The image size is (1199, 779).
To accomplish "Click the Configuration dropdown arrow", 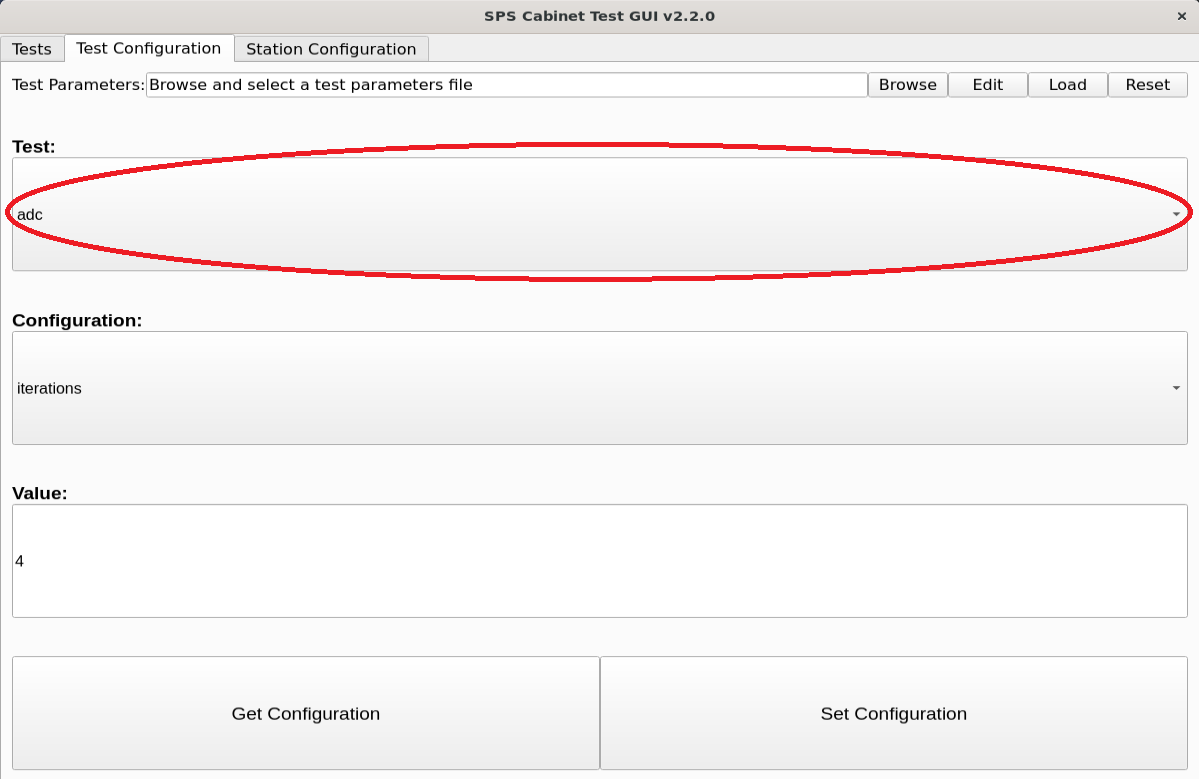I will coord(1174,388).
